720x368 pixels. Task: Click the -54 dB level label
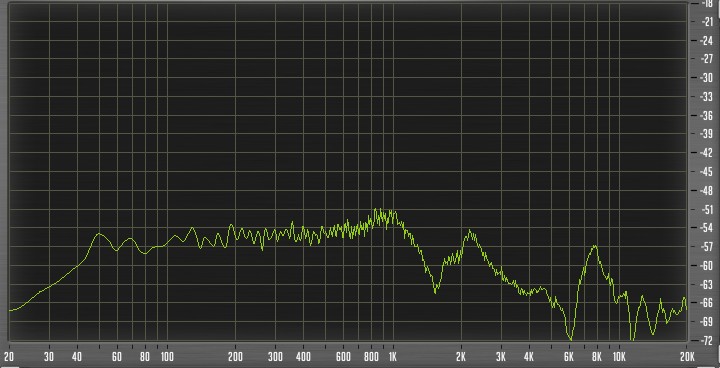coord(707,228)
